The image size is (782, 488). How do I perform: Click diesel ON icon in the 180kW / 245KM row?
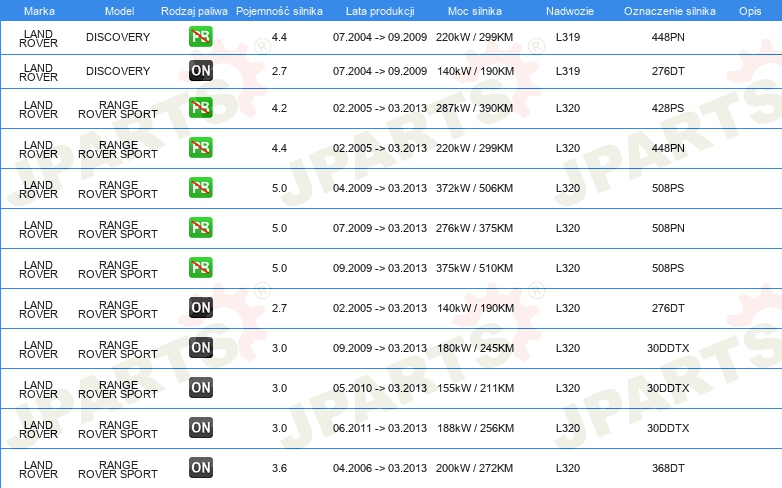(200, 347)
